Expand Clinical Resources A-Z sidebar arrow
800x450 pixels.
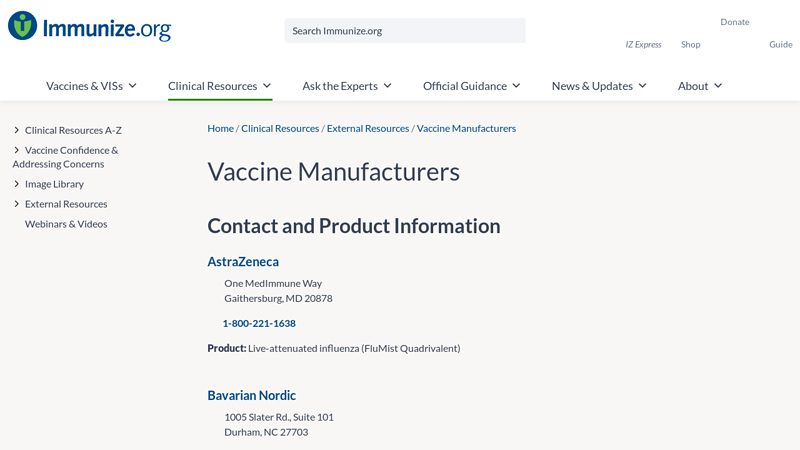point(16,130)
